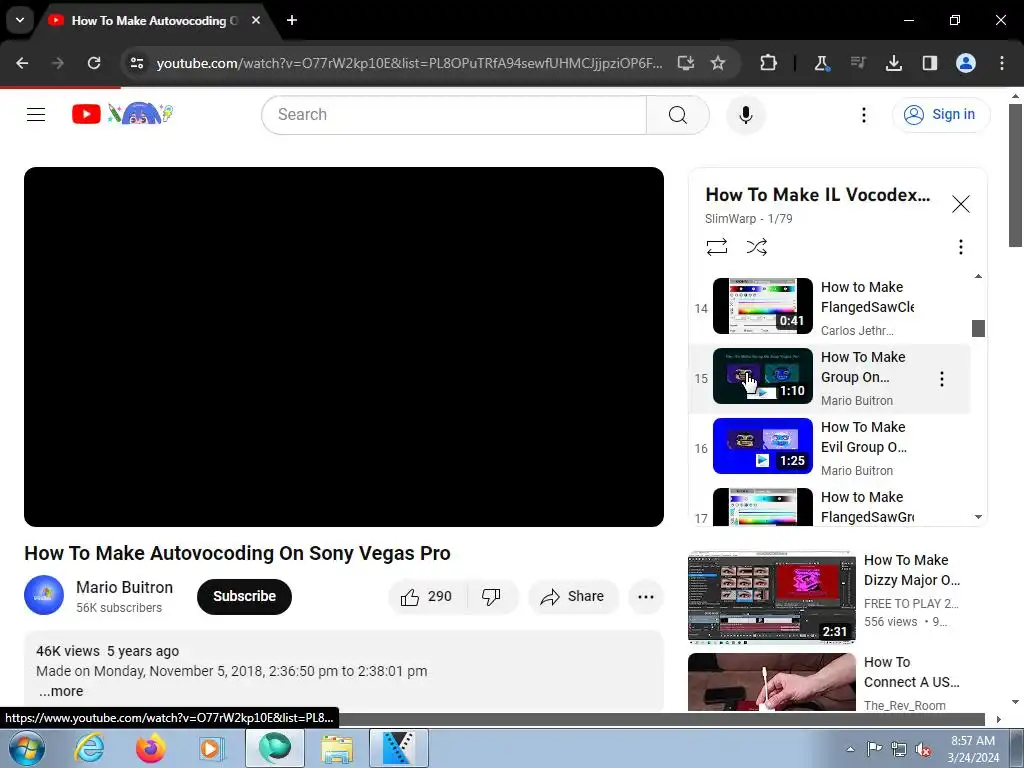Start voice search with microphone icon
The width and height of the screenshot is (1024, 768).
coord(745,115)
